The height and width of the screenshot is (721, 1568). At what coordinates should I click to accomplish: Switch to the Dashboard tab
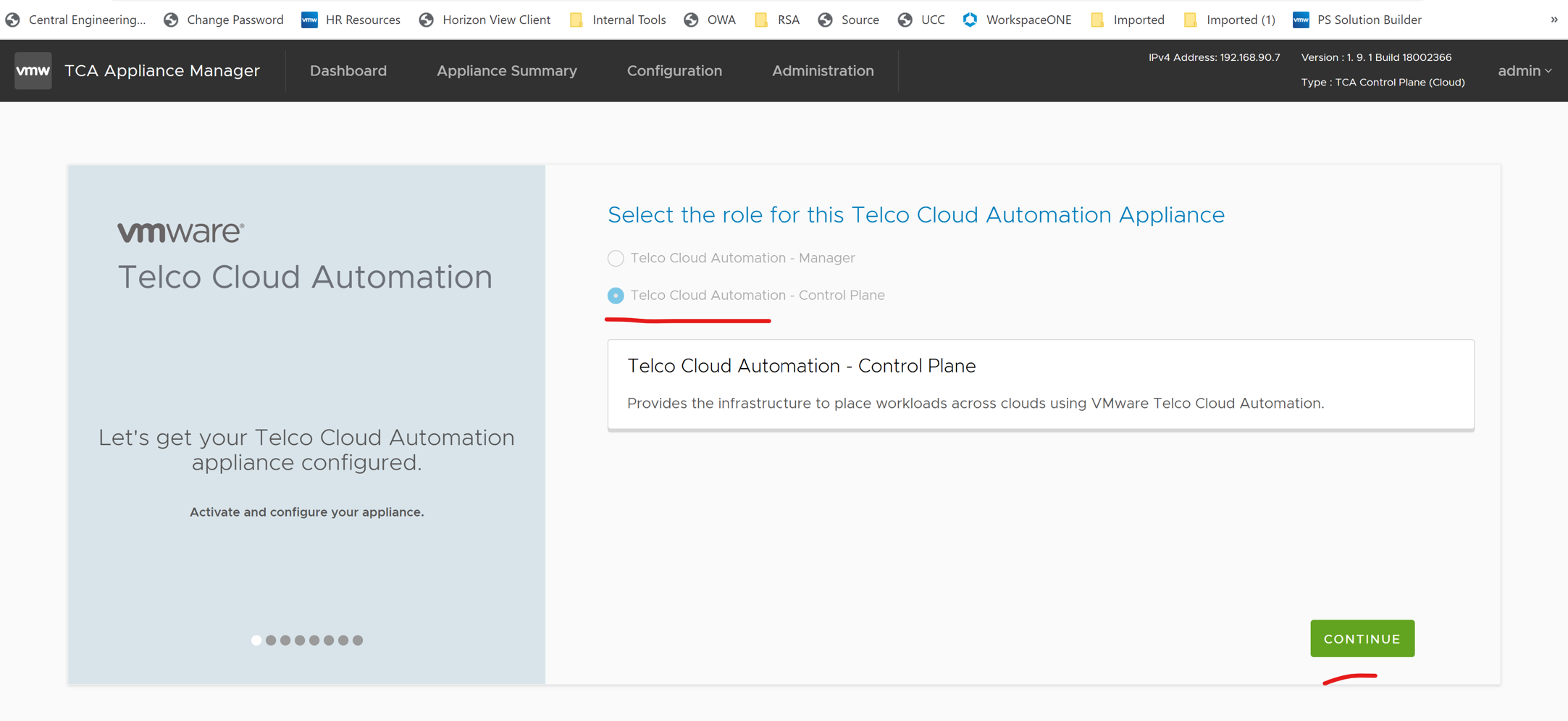pyautogui.click(x=348, y=70)
